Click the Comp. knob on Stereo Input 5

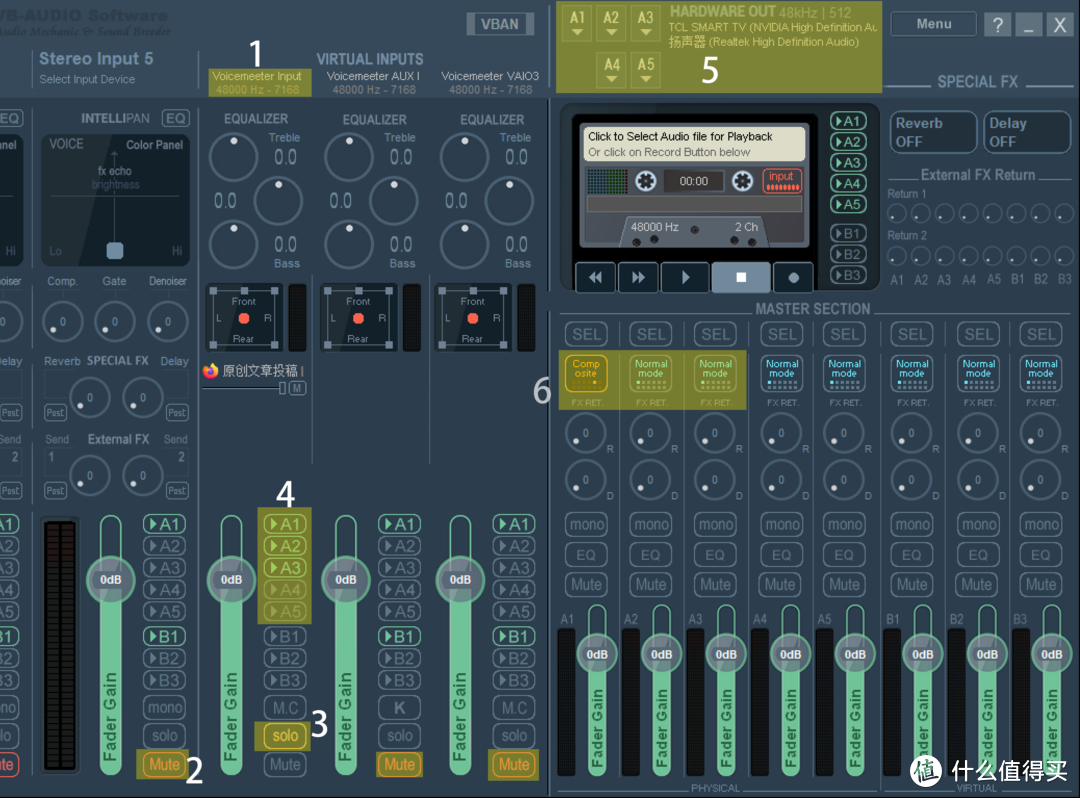coord(62,322)
